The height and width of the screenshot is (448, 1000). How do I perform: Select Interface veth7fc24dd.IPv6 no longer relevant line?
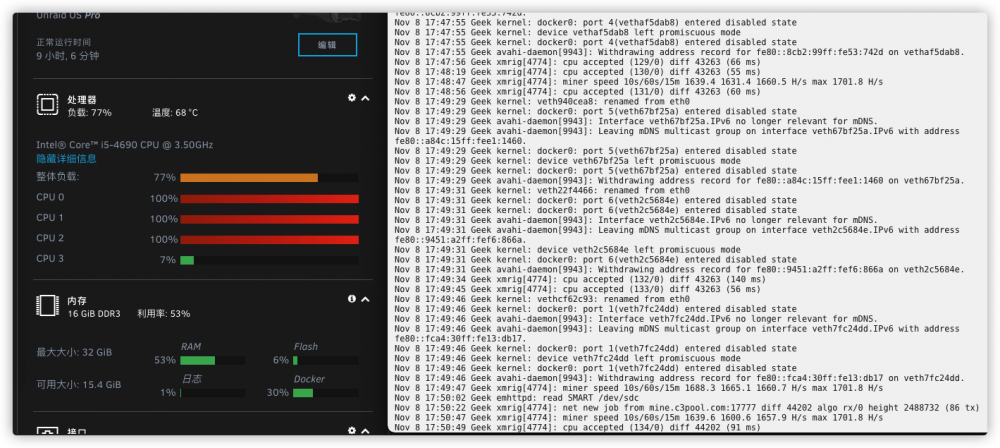636,318
